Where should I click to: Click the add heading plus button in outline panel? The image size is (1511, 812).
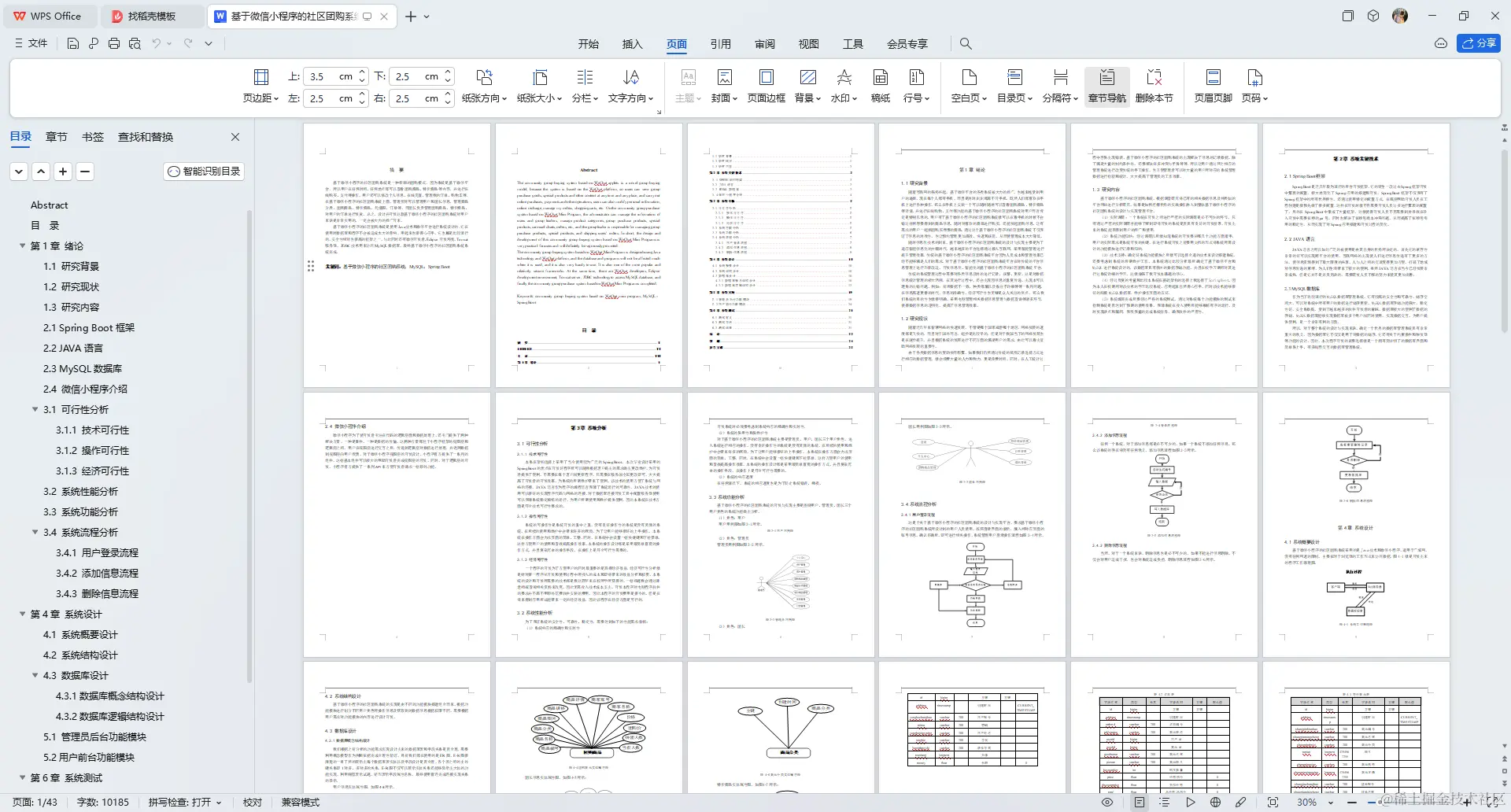tap(63, 171)
